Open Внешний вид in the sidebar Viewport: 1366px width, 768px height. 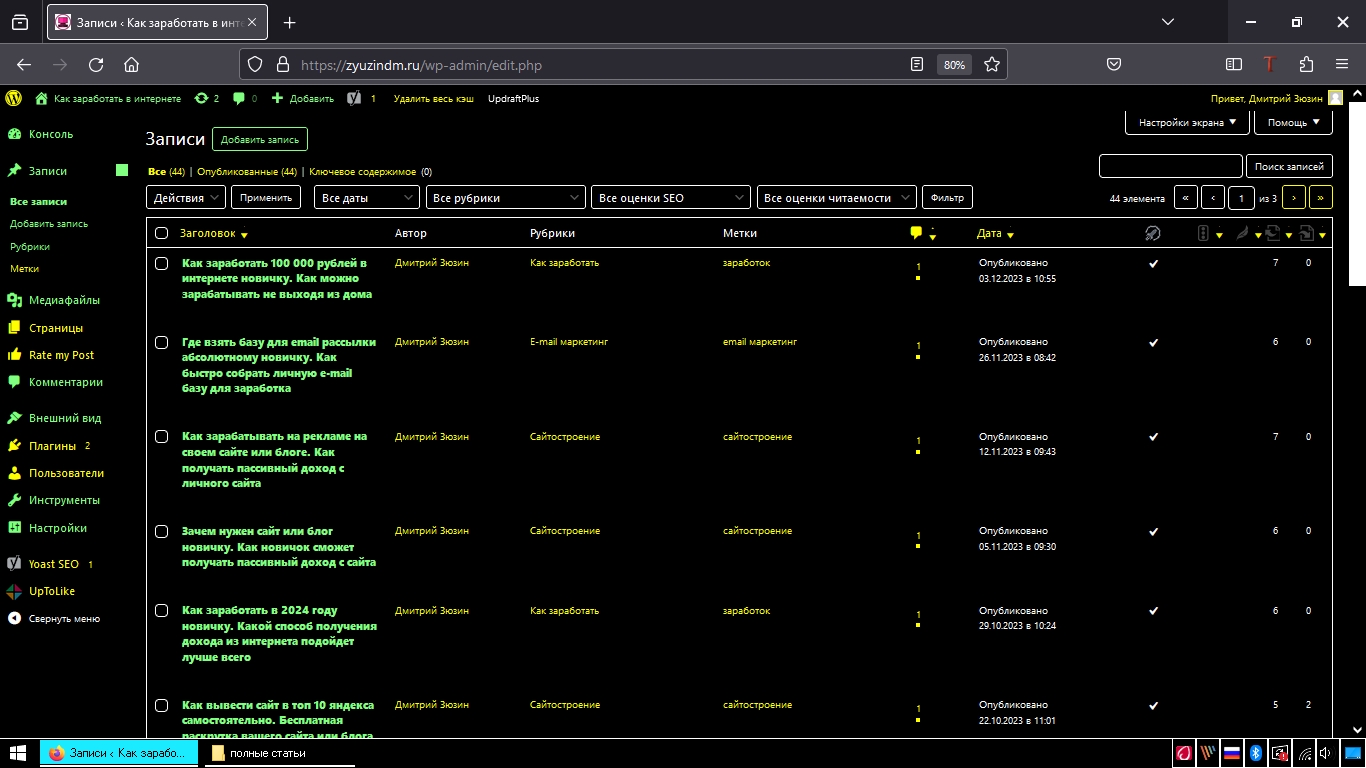65,418
